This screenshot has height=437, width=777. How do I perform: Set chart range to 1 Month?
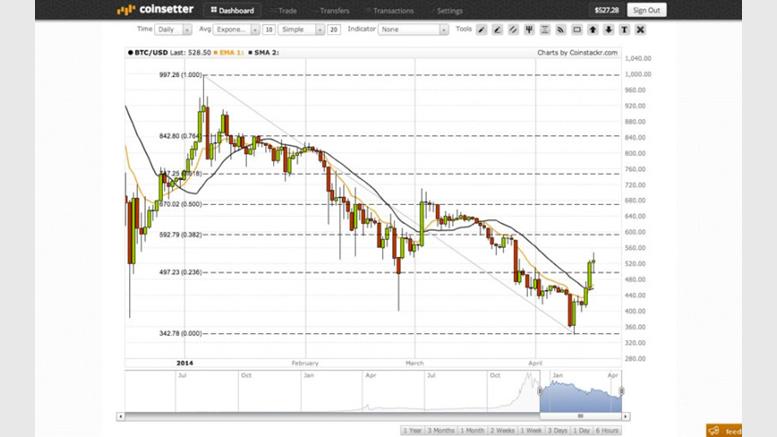point(472,431)
